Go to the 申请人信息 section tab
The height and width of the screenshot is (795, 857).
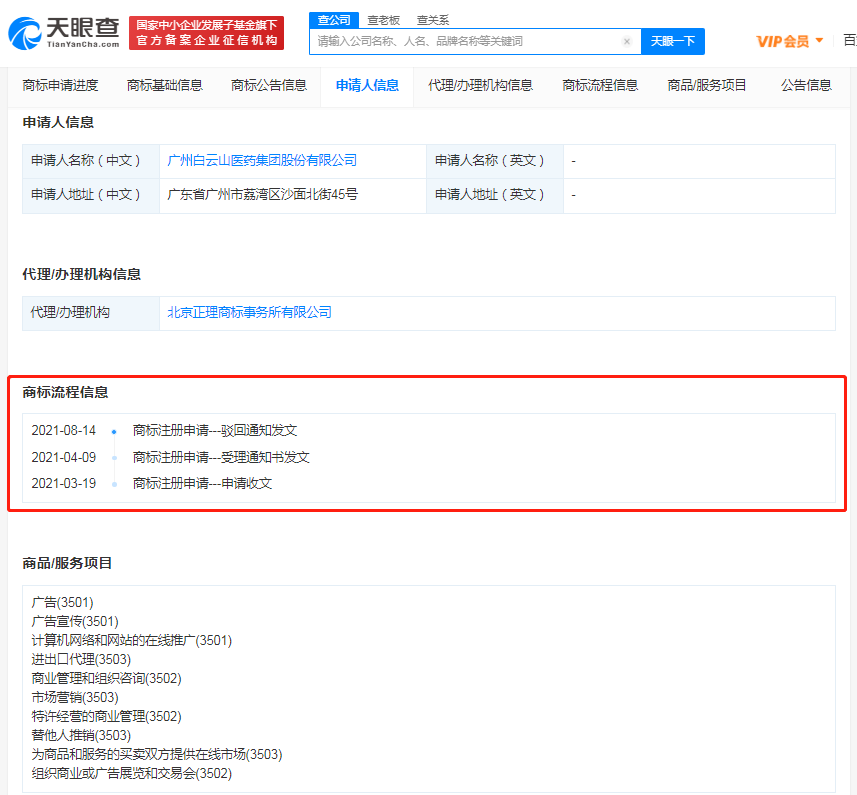tap(367, 85)
